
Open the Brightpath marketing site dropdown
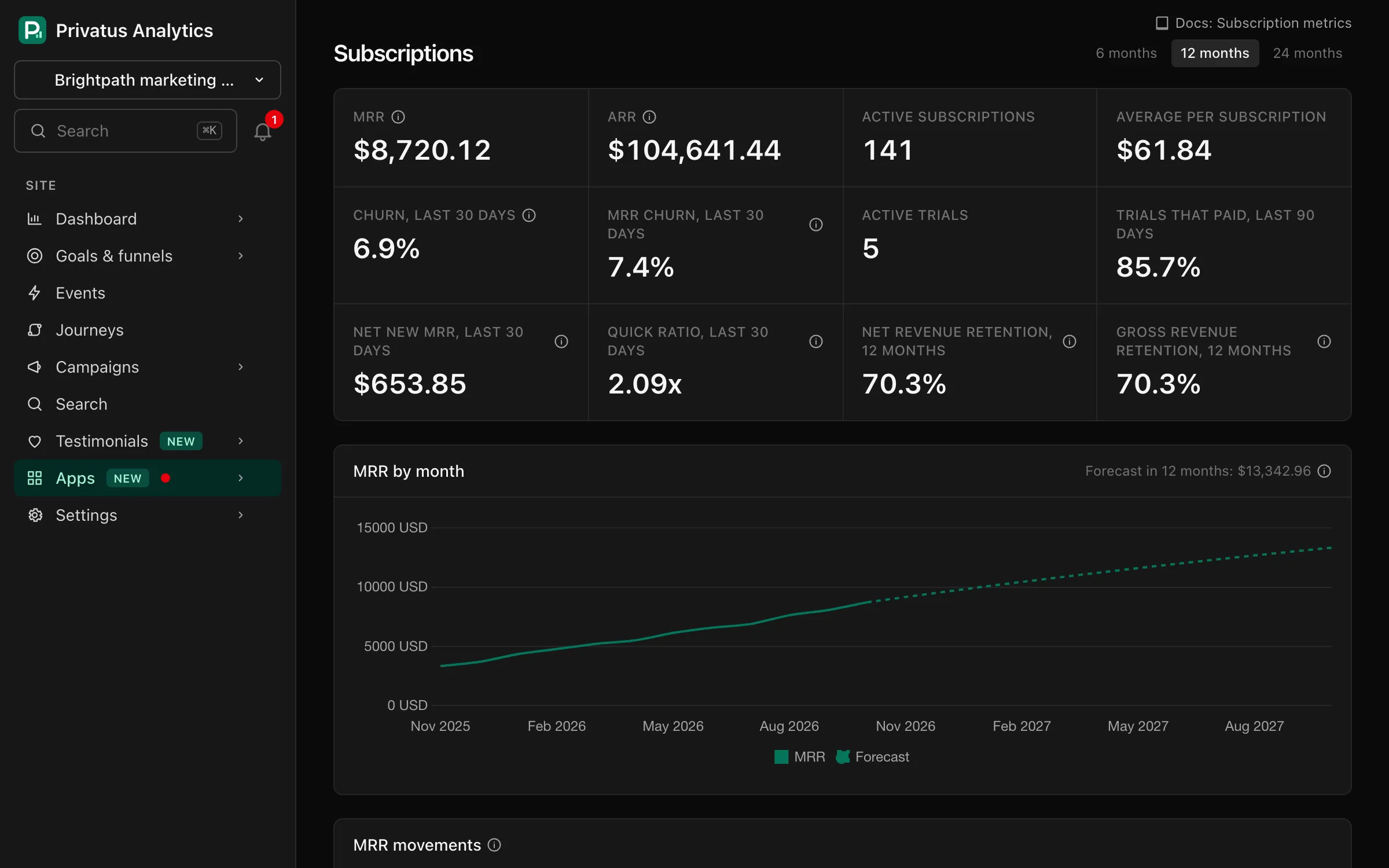tap(148, 80)
